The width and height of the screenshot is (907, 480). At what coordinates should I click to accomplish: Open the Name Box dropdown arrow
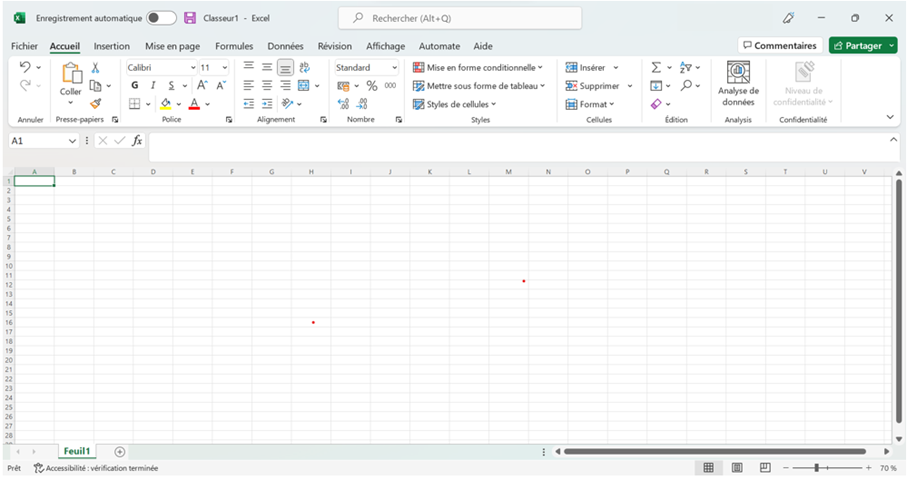click(x=72, y=141)
